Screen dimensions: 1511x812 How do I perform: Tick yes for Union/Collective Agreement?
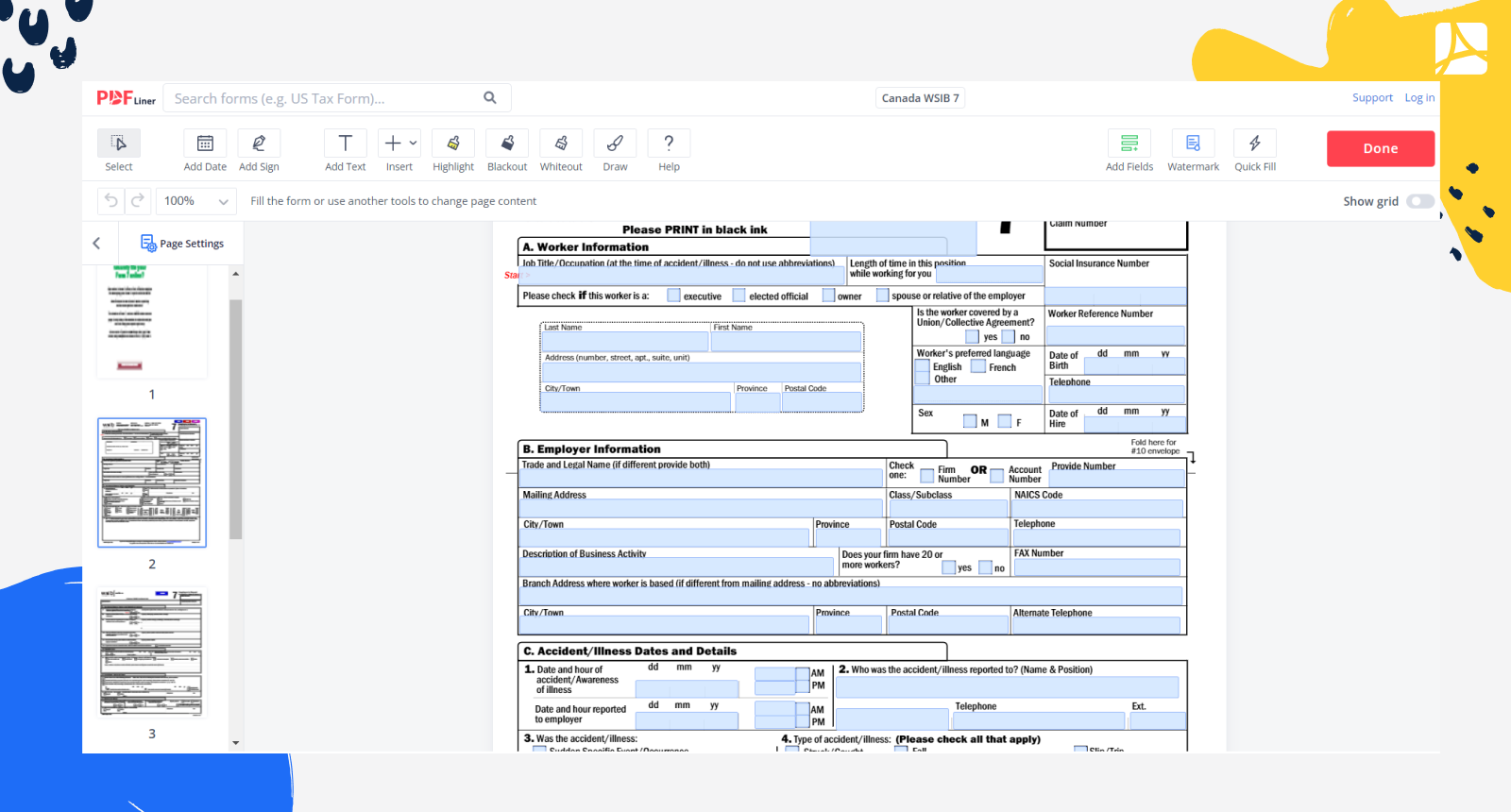coord(973,336)
